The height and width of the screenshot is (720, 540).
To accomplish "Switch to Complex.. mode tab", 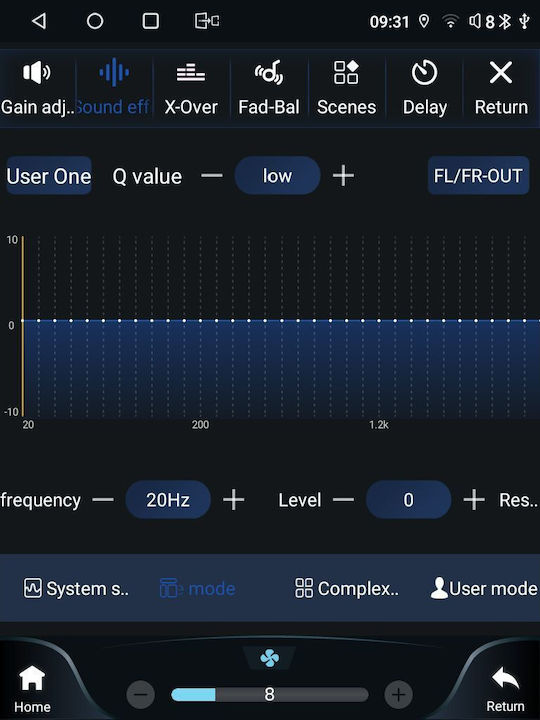I will click(x=347, y=588).
